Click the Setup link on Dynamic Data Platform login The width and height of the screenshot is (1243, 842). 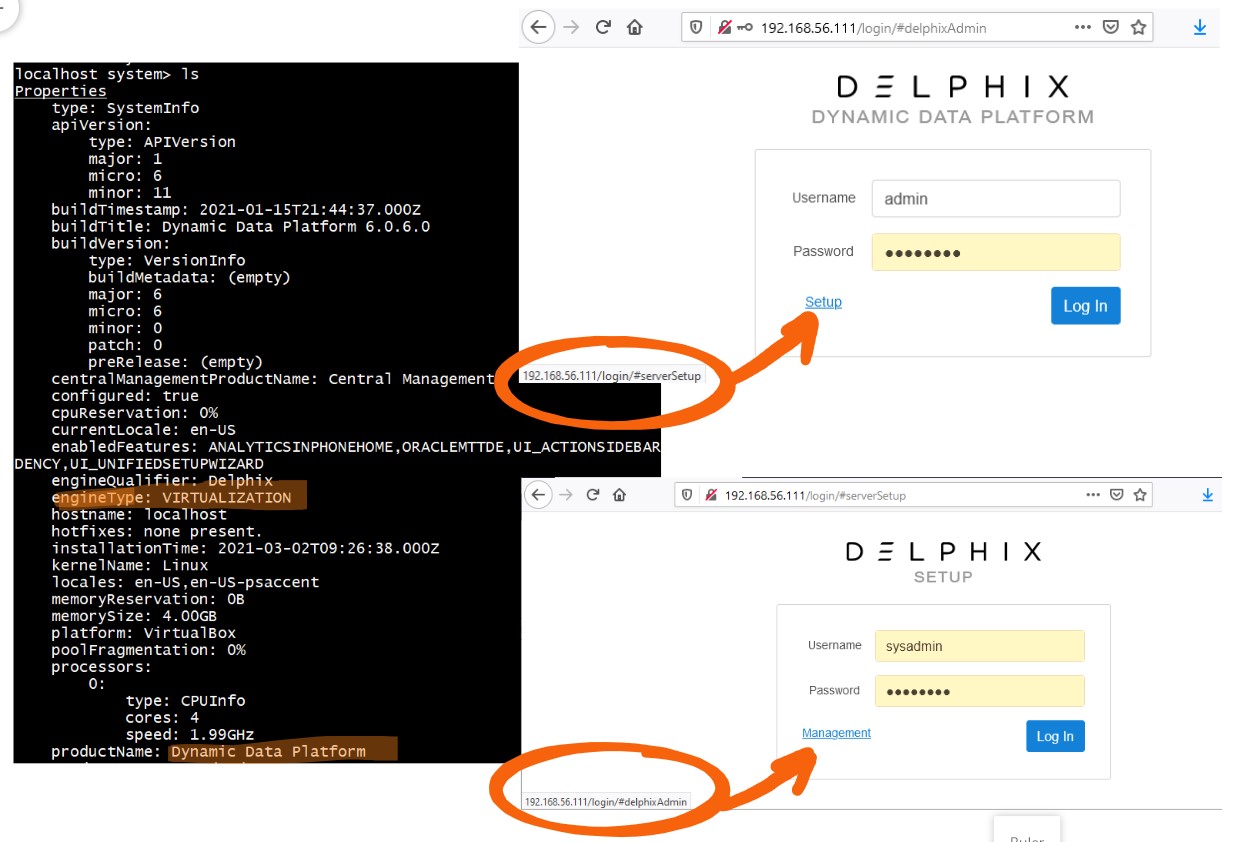[823, 302]
